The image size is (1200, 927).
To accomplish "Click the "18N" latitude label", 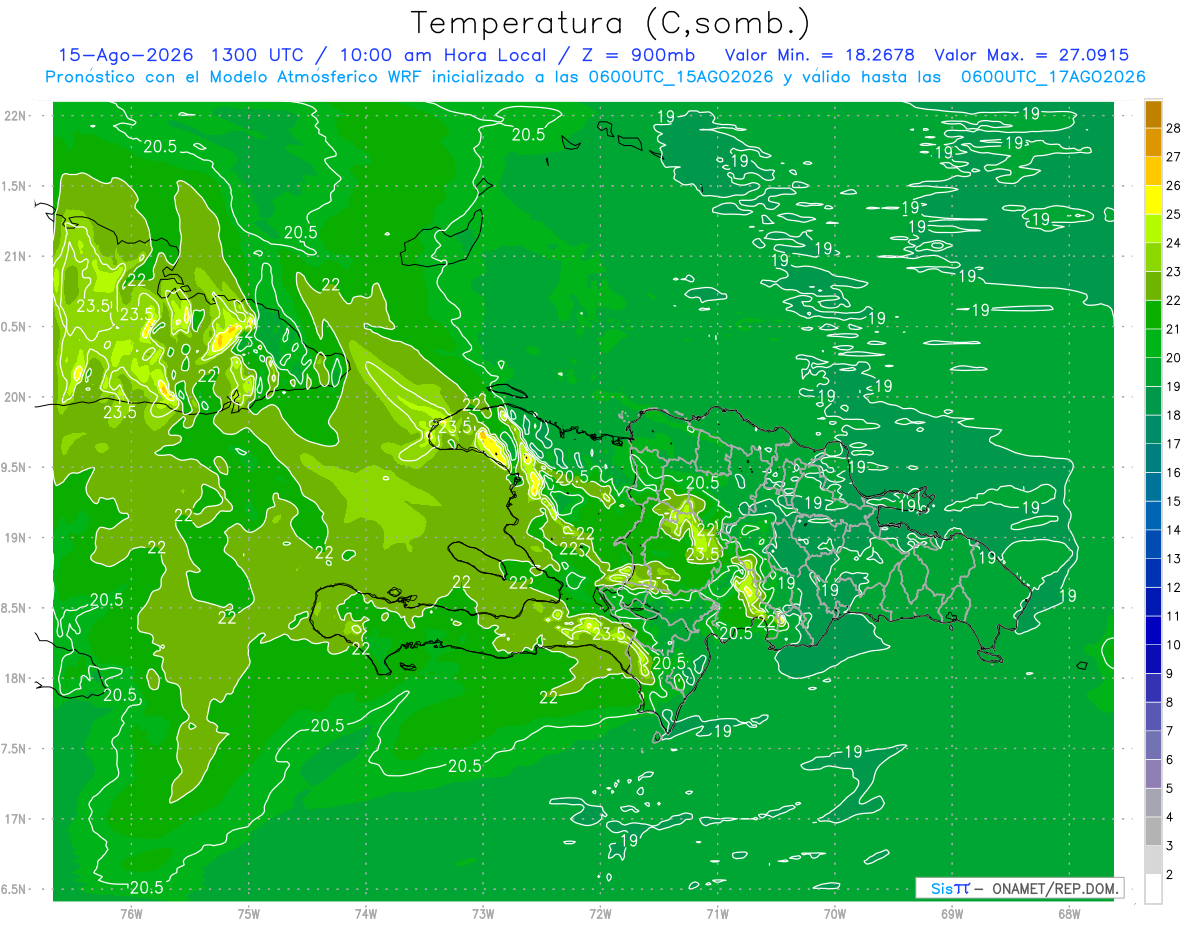I will pyautogui.click(x=16, y=679).
